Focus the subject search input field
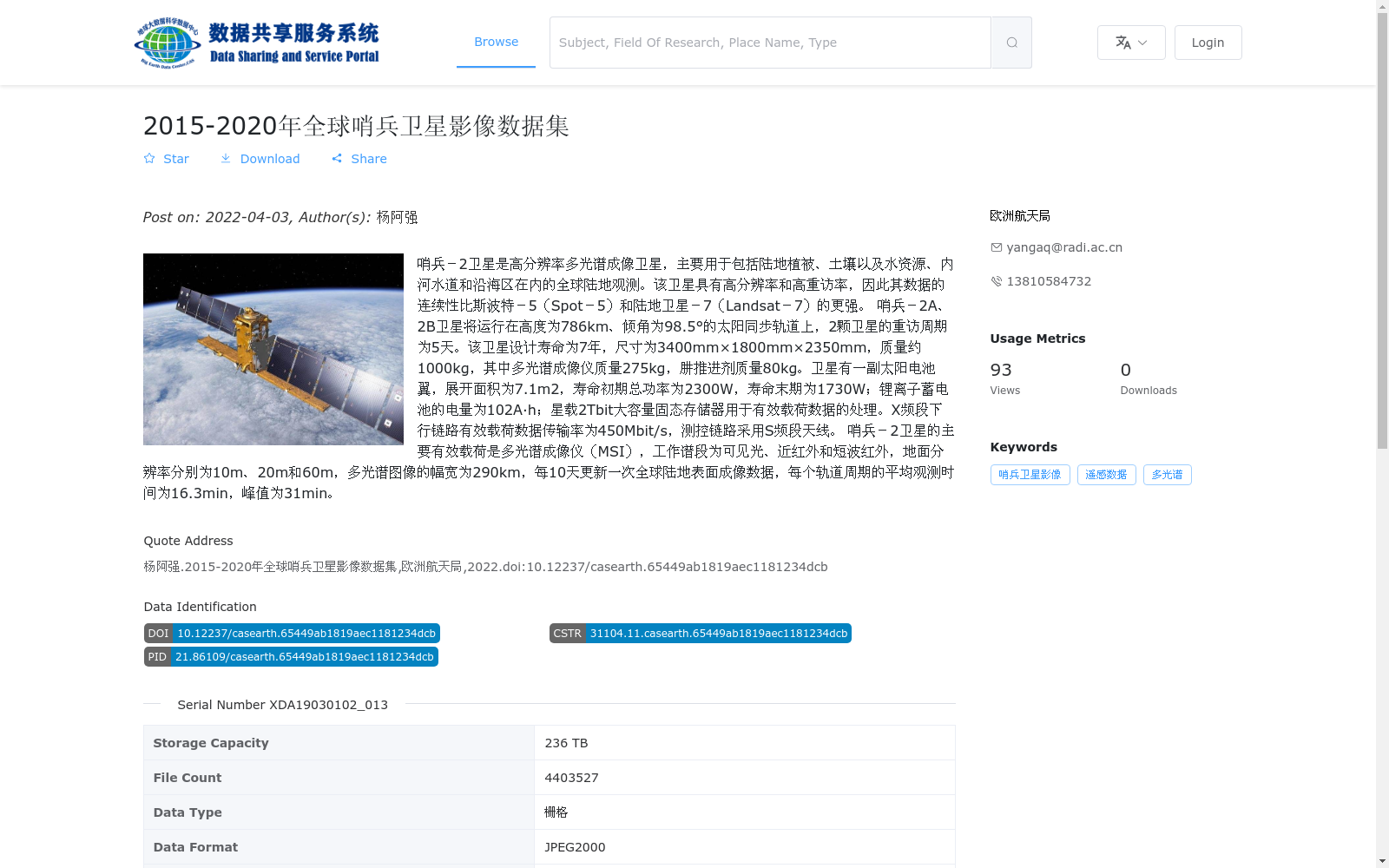 (x=770, y=43)
